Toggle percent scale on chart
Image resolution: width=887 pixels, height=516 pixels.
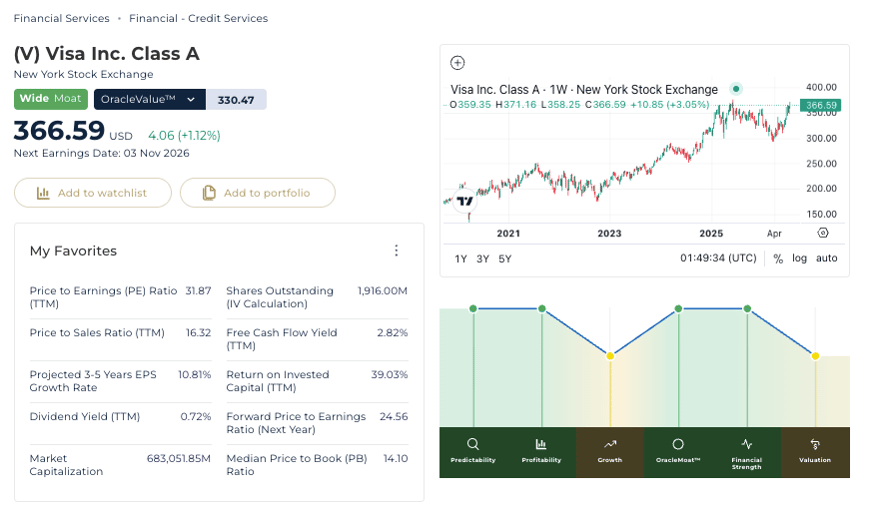pos(778,259)
